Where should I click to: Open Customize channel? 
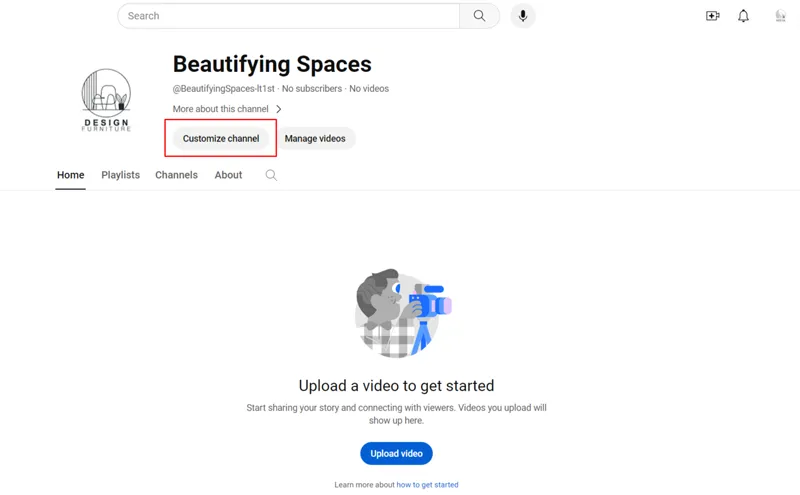coord(221,138)
